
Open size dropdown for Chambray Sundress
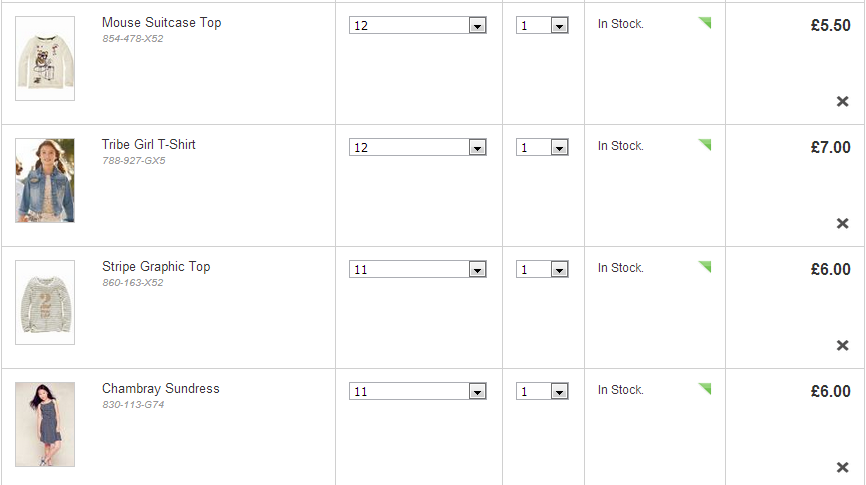[418, 392]
